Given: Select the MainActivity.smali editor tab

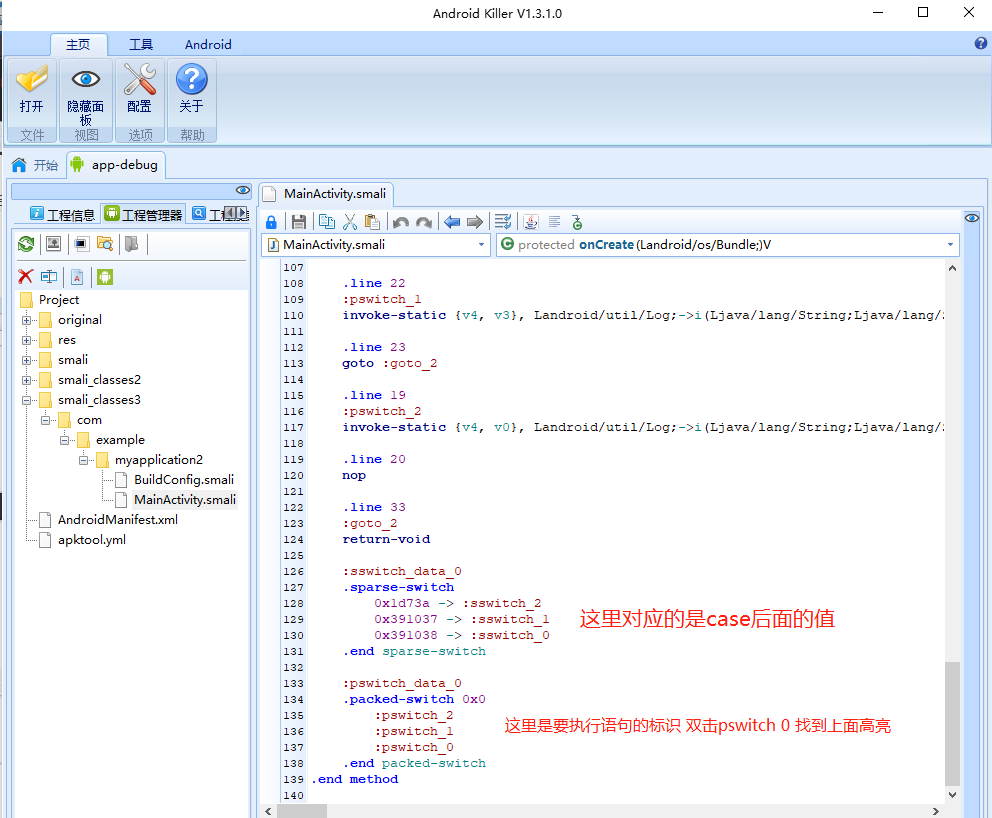Looking at the screenshot, I should 326,194.
